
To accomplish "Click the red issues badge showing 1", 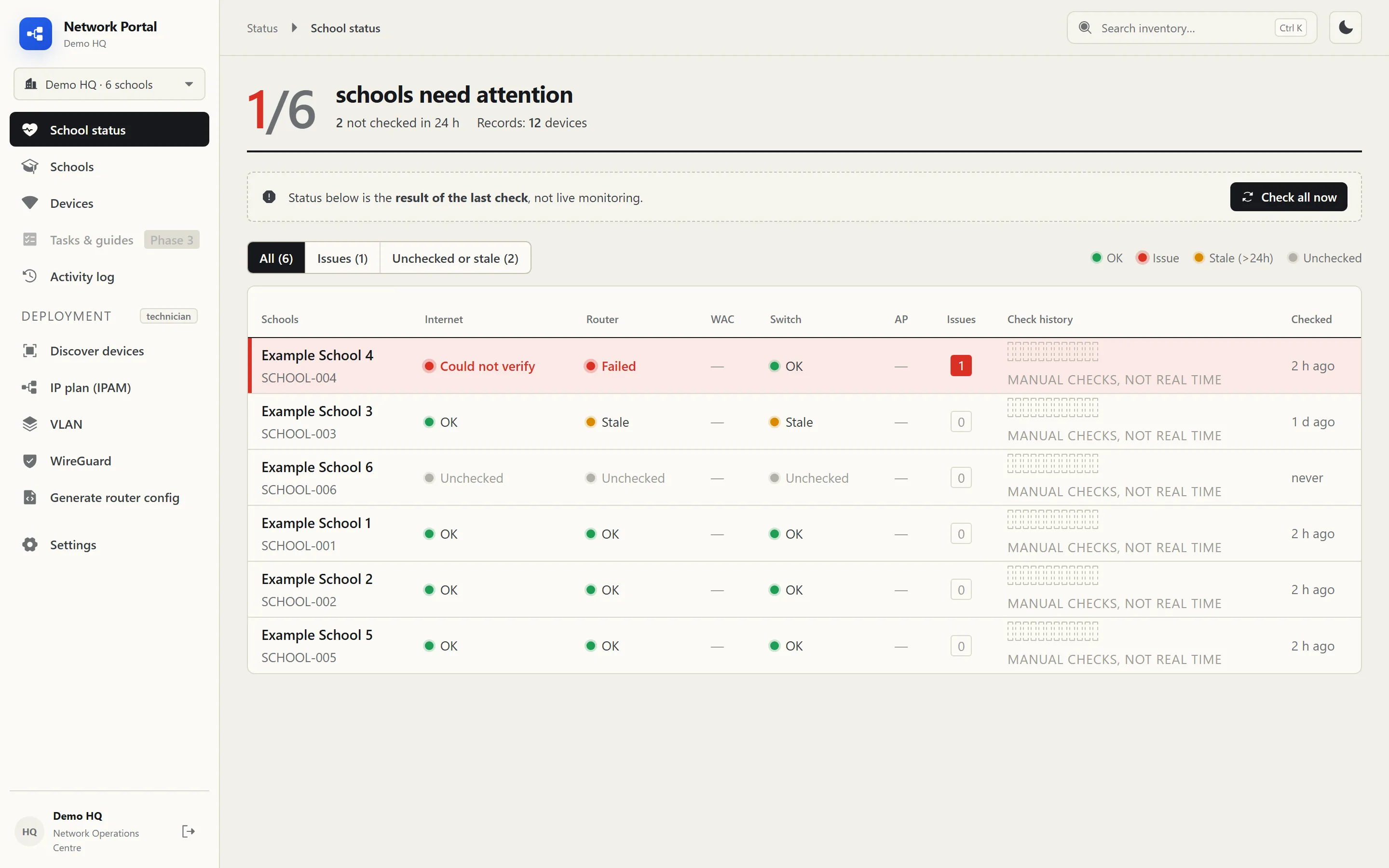I will [961, 366].
